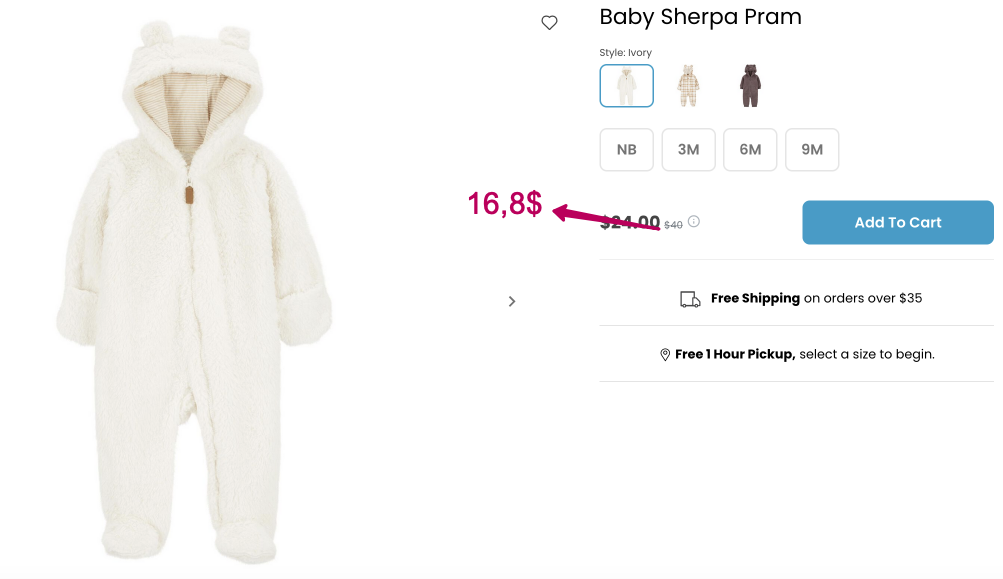Pick size 6M
The height and width of the screenshot is (579, 1003).
pos(750,150)
